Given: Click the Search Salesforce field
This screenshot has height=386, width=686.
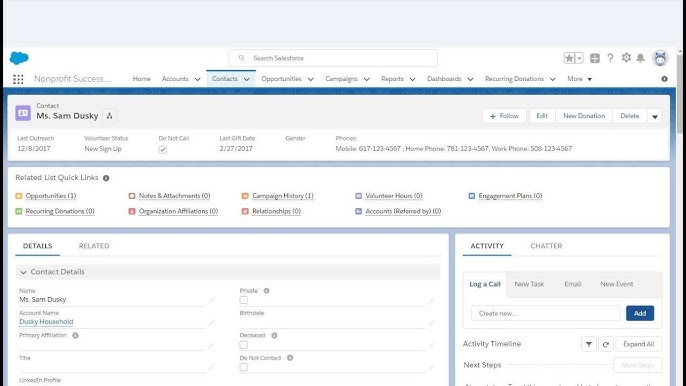Looking at the screenshot, I should click(x=333, y=58).
